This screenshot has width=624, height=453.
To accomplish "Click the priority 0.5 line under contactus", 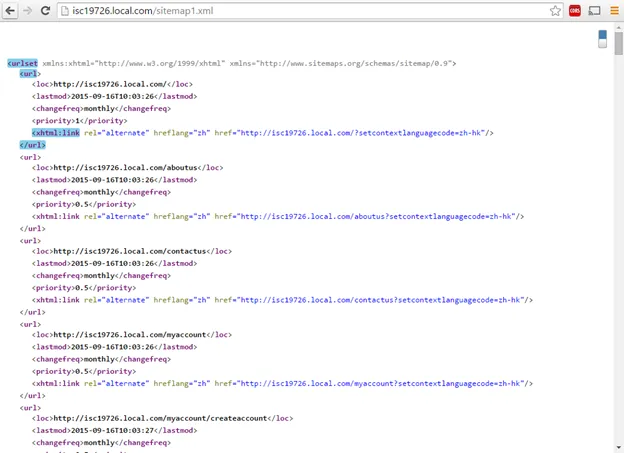I will tap(84, 288).
